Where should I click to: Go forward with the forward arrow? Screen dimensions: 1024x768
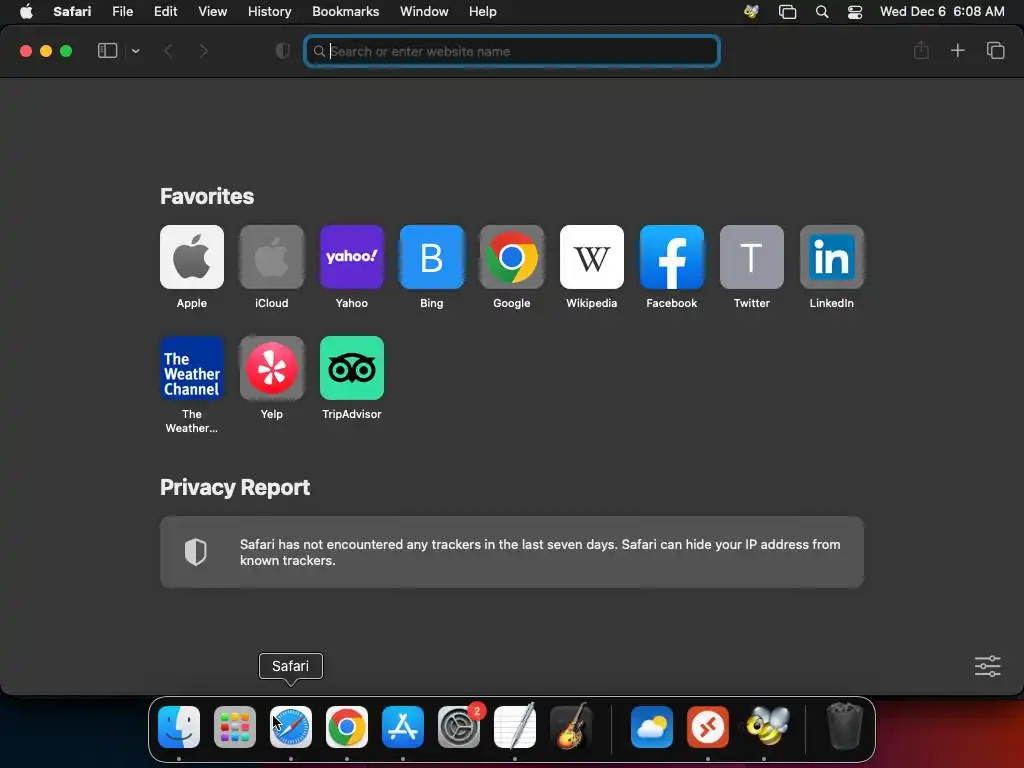click(203, 51)
